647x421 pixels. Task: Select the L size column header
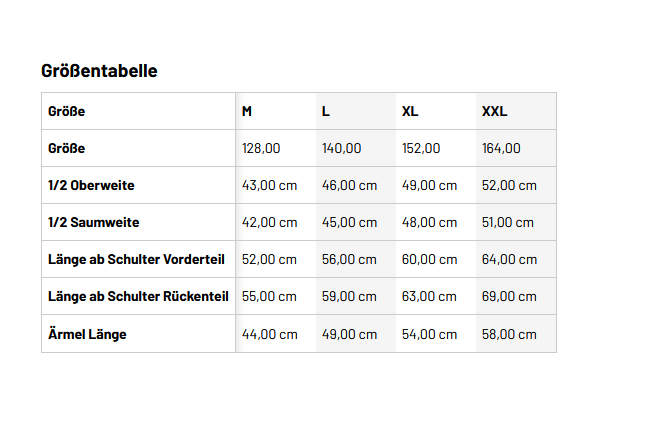[326, 111]
